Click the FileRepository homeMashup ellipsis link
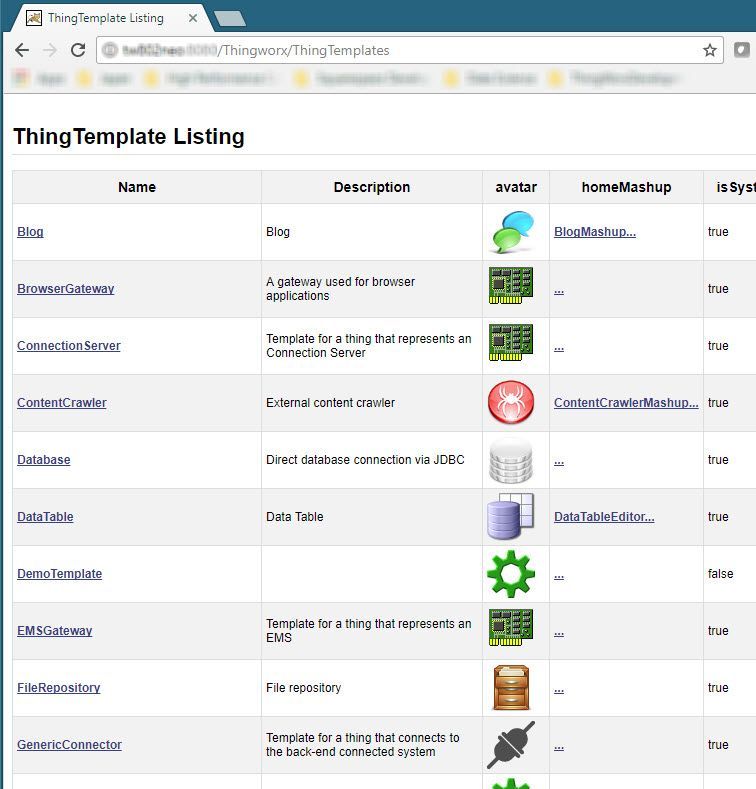756x789 pixels. click(559, 689)
